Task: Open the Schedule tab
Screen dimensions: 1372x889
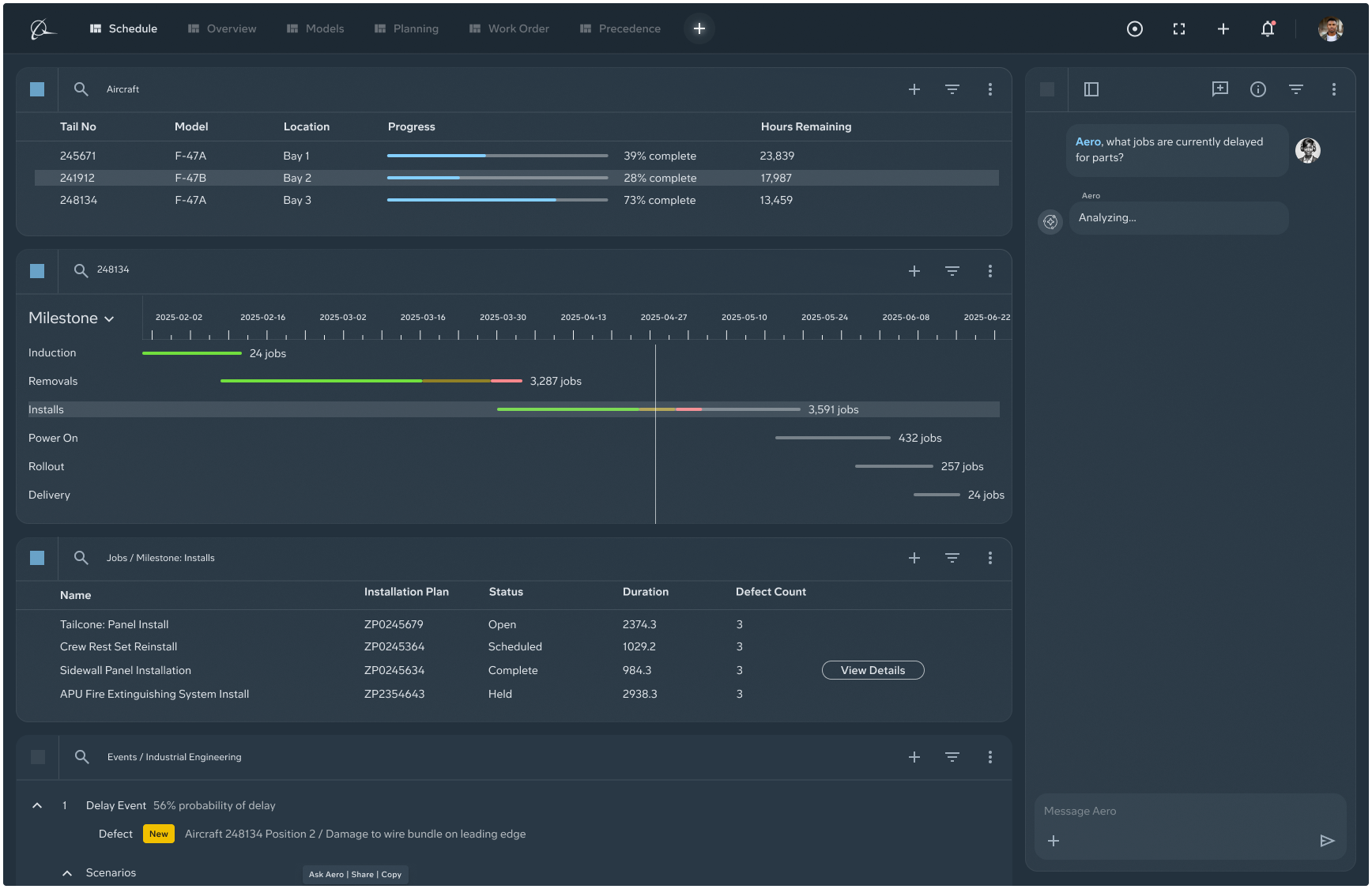Action: (123, 28)
